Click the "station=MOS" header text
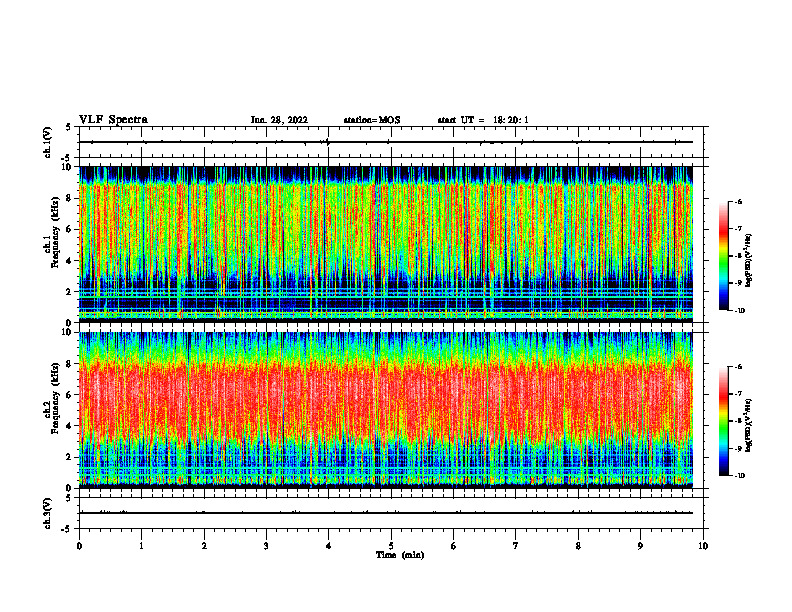This screenshot has height=612, width=792. (372, 120)
